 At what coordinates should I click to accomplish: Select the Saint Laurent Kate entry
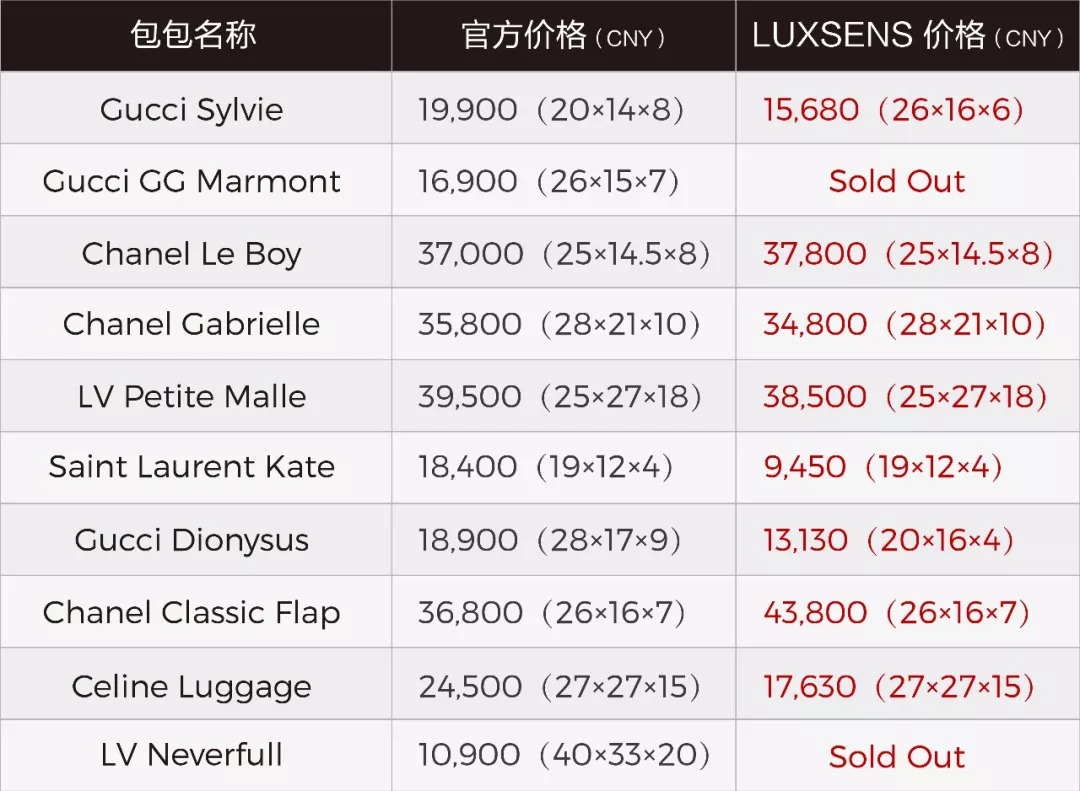coord(192,467)
